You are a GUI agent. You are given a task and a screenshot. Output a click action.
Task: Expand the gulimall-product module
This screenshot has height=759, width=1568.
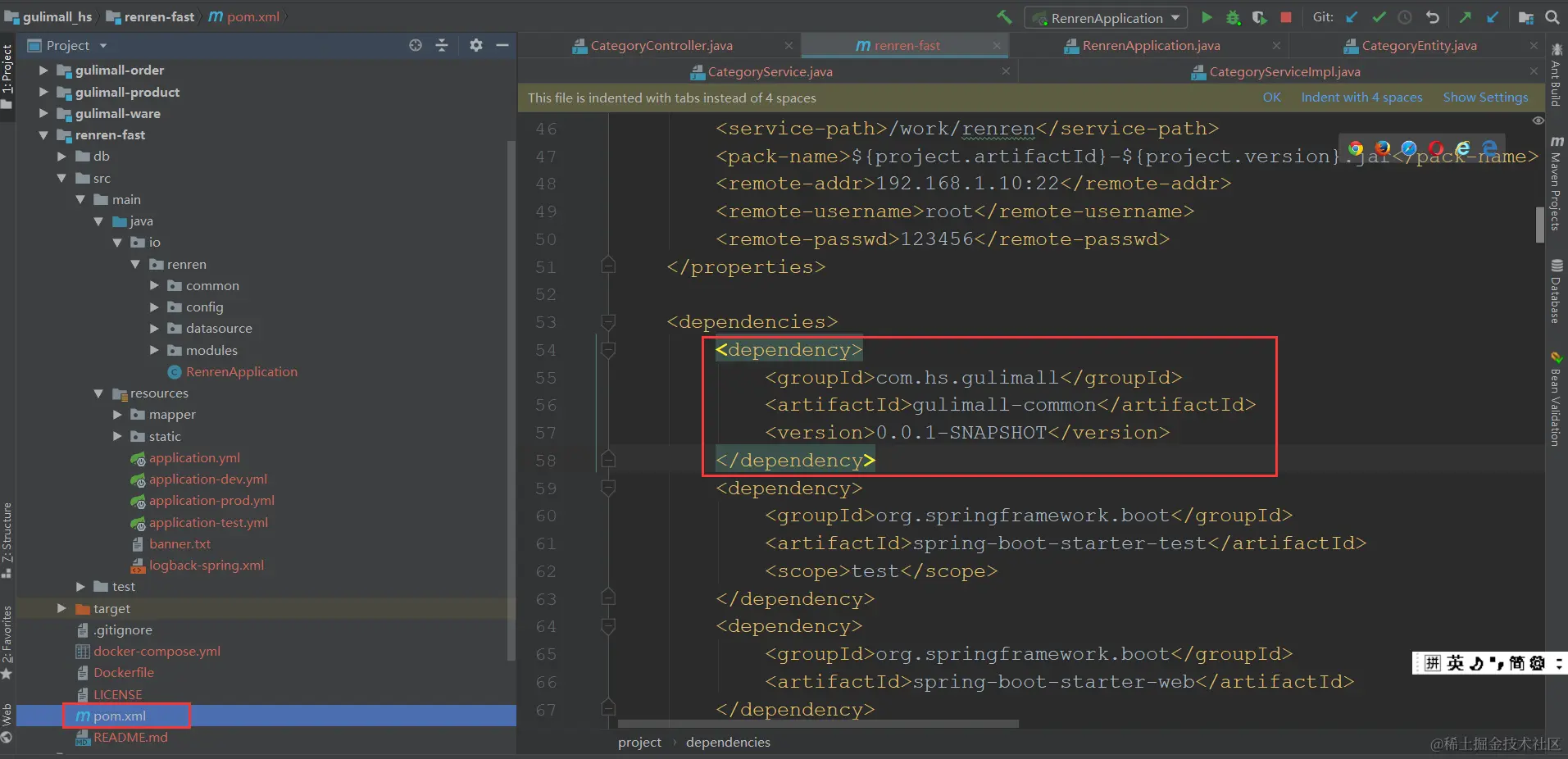pyautogui.click(x=43, y=92)
